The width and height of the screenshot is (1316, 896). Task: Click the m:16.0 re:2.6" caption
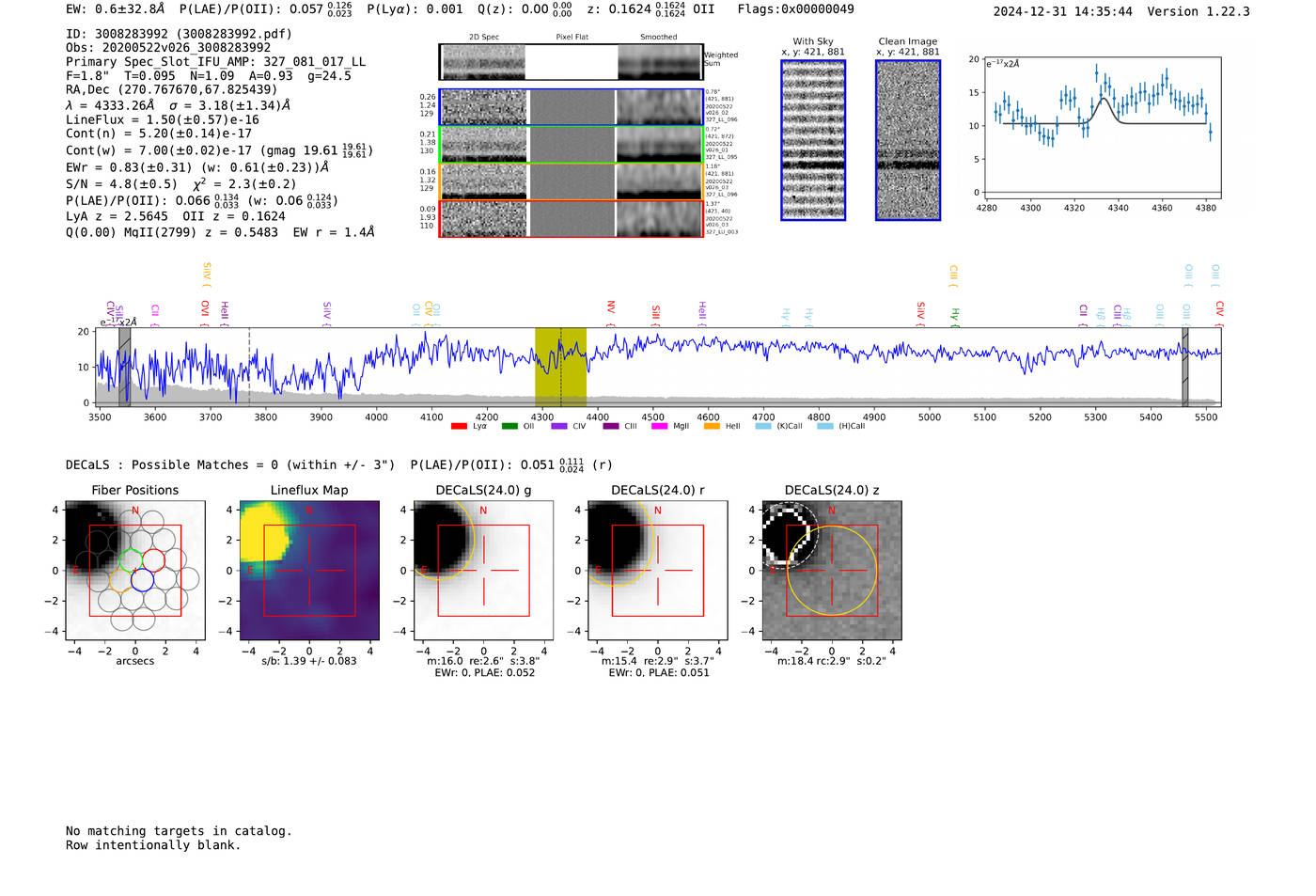(483, 661)
